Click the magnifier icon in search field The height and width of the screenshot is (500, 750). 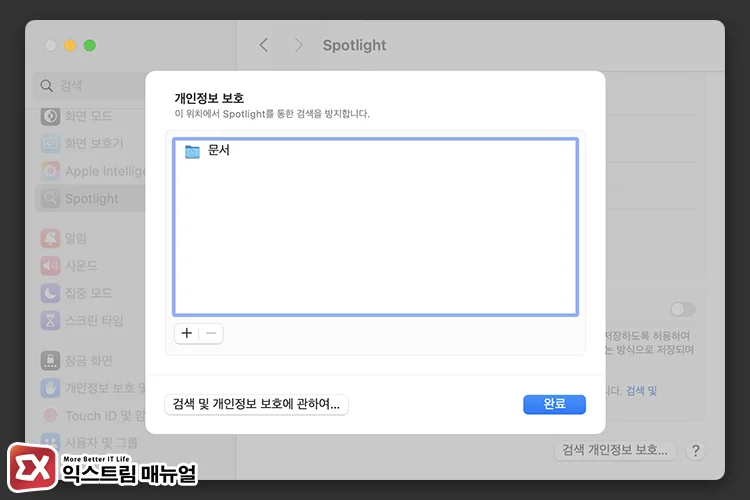pyautogui.click(x=46, y=86)
